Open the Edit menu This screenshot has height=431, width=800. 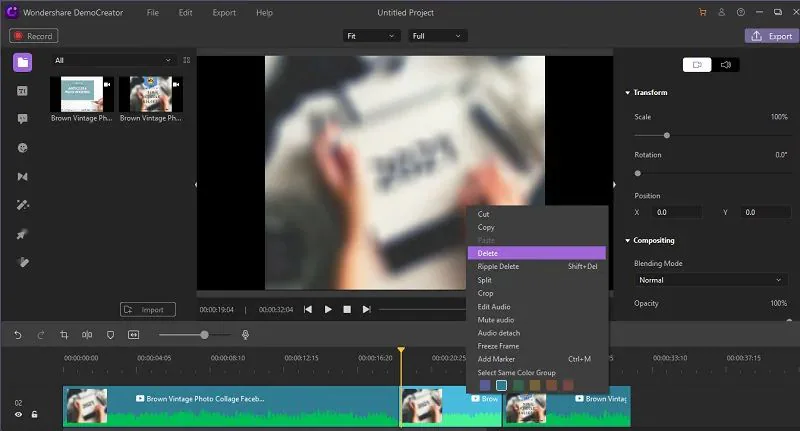(185, 13)
